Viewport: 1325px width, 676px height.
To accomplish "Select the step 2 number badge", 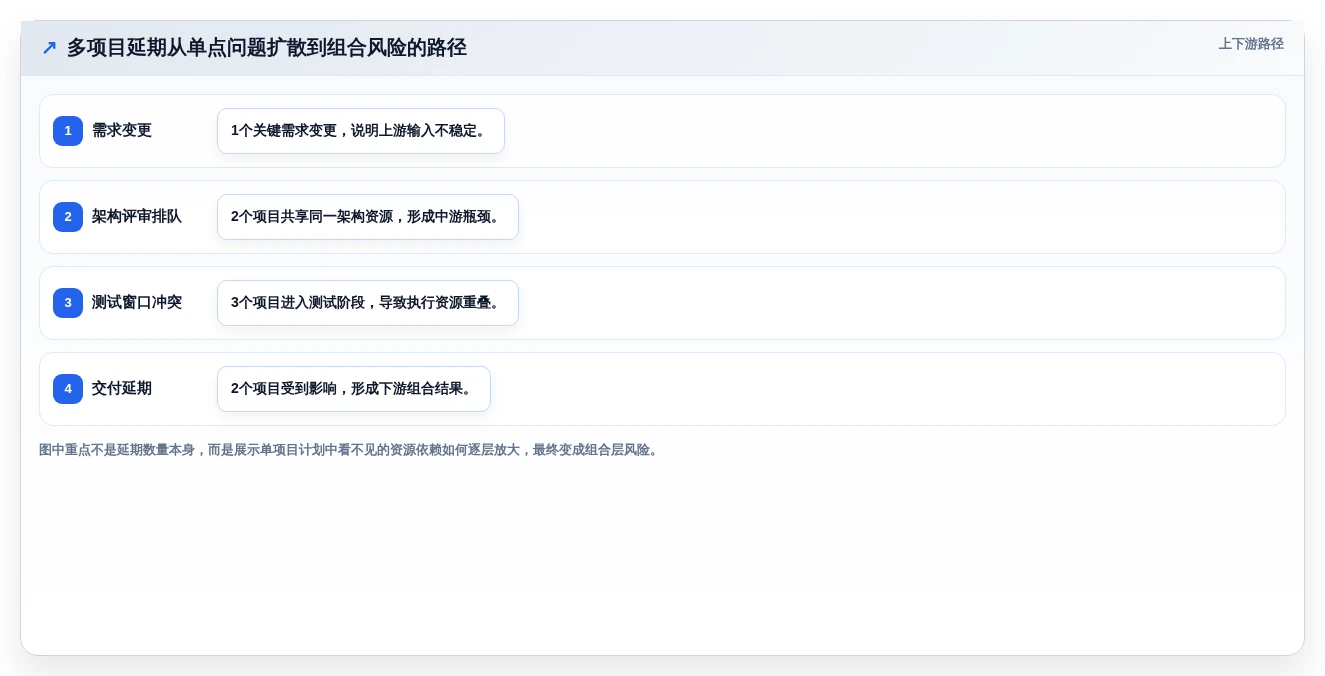I will (x=68, y=217).
